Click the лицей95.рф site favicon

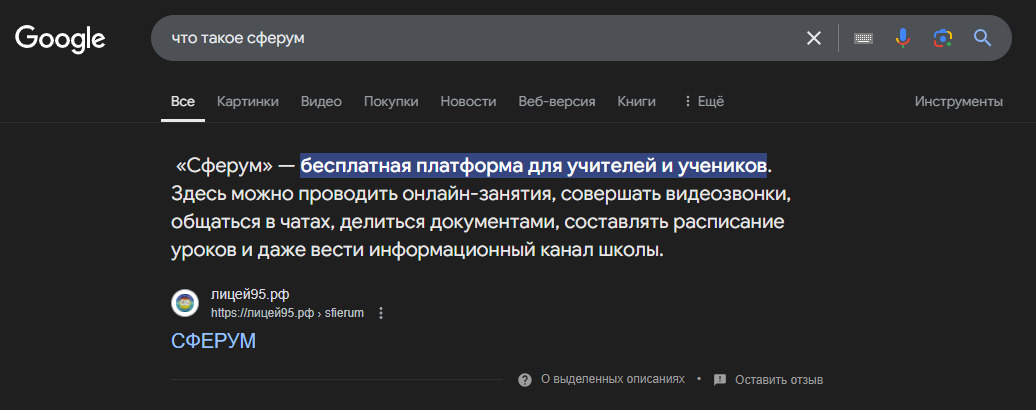185,303
